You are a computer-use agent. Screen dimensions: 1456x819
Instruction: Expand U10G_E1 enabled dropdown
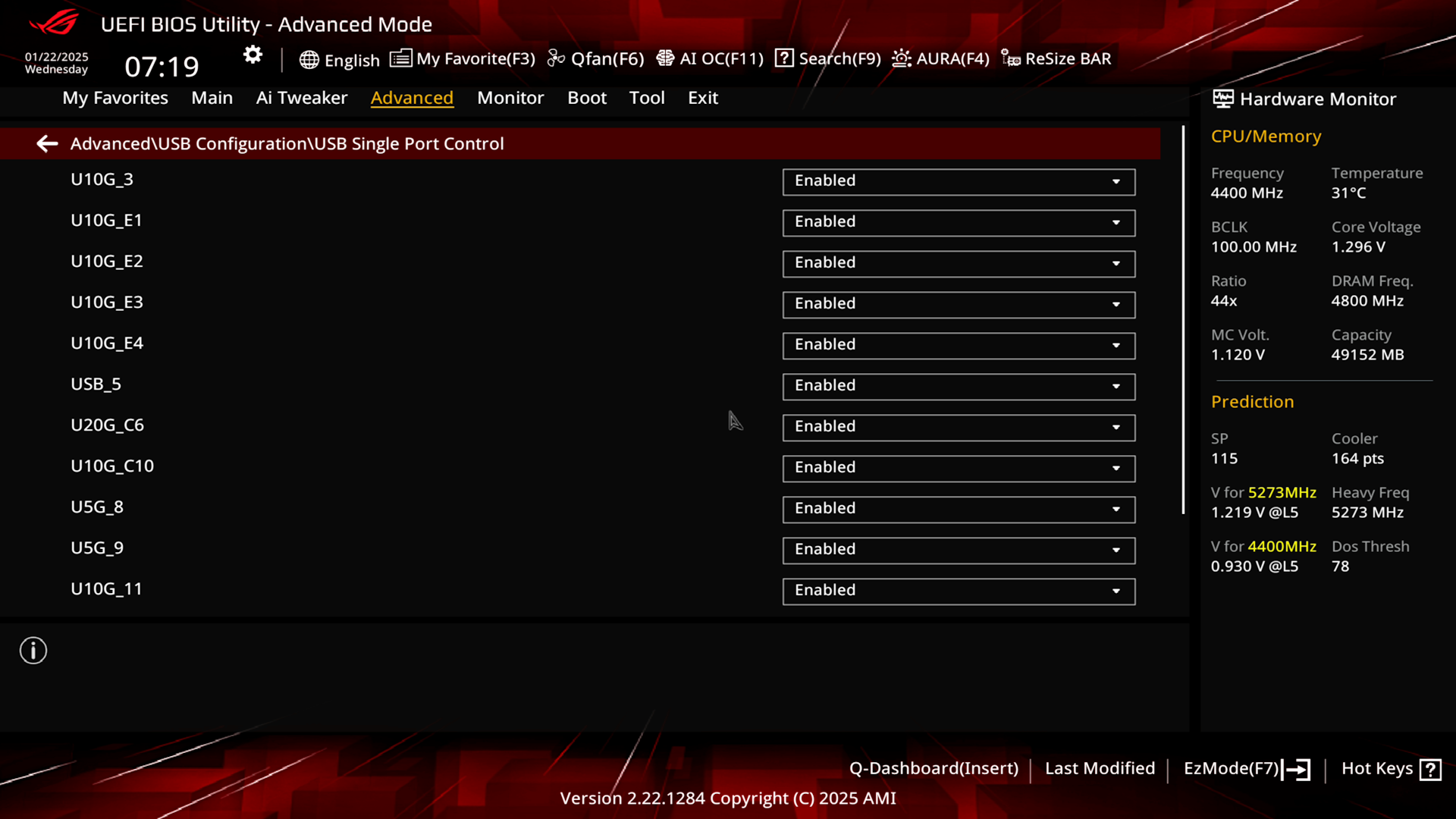click(x=1117, y=222)
